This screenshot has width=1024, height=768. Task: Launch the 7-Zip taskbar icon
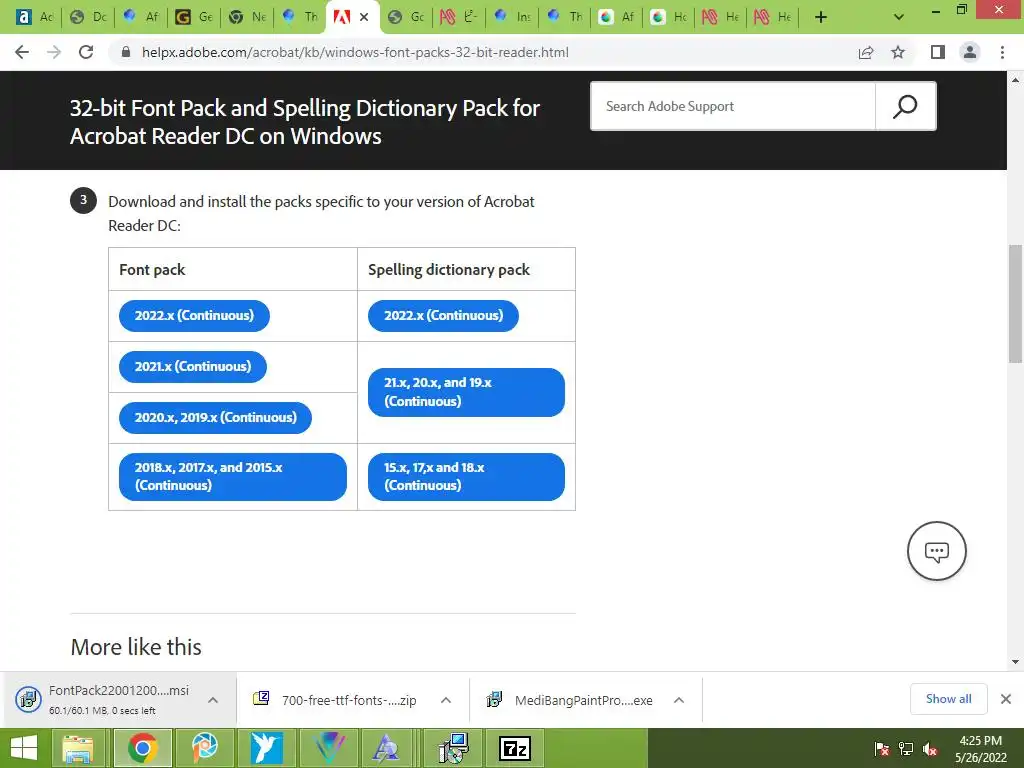(515, 748)
